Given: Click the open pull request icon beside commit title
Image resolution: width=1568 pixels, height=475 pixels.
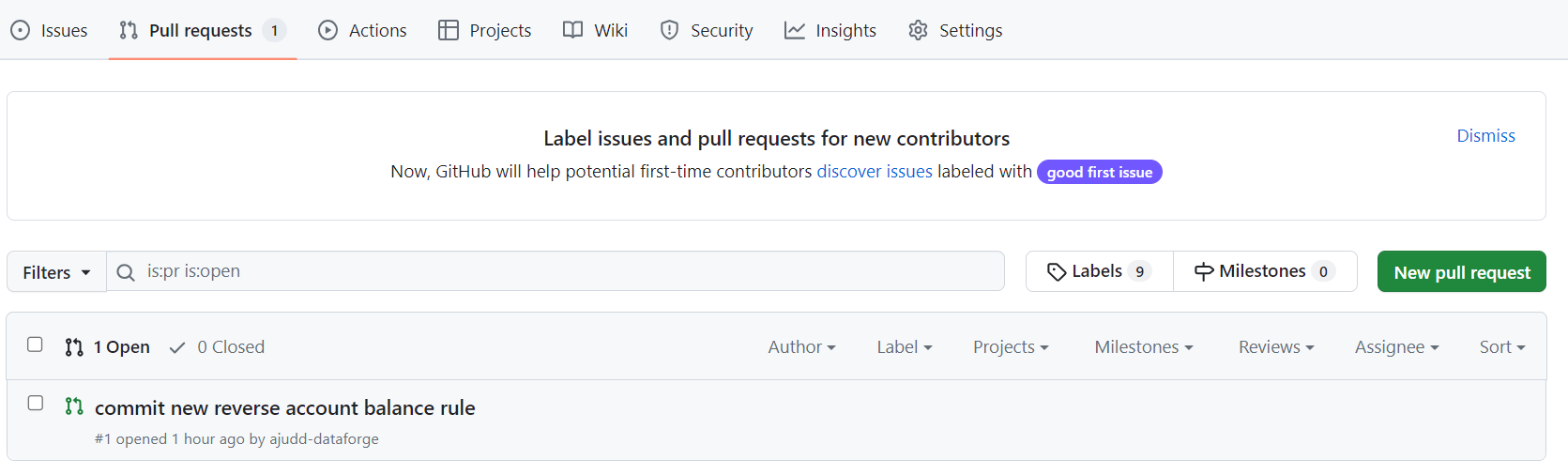Looking at the screenshot, I should (x=74, y=406).
